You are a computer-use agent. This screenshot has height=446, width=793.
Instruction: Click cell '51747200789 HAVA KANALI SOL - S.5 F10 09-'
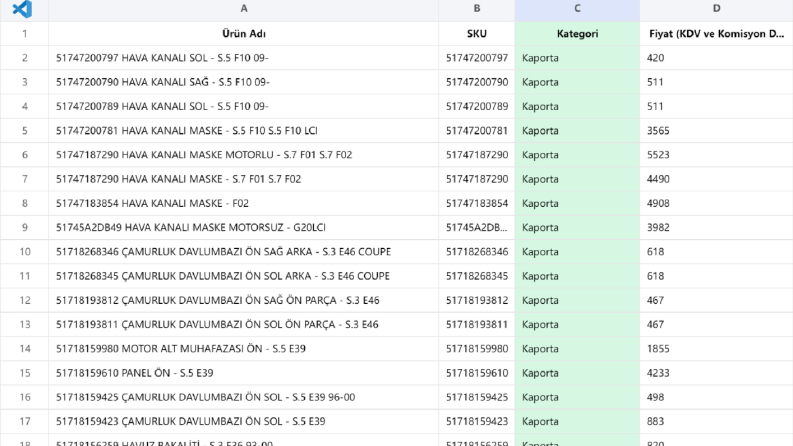coord(244,106)
